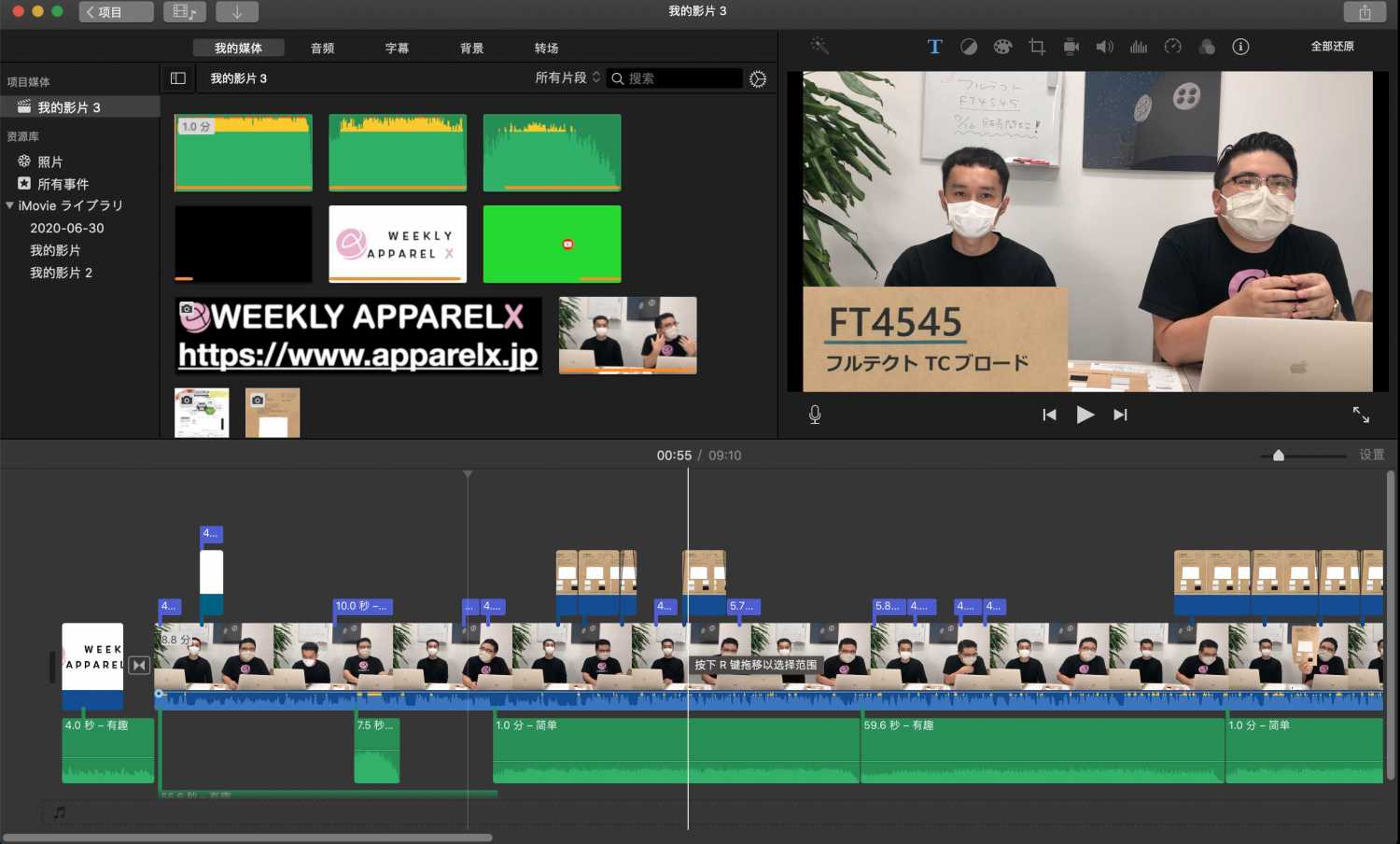Screen dimensions: 1400x844
Task: Open the Color Correction palette icon
Action: point(1002,47)
